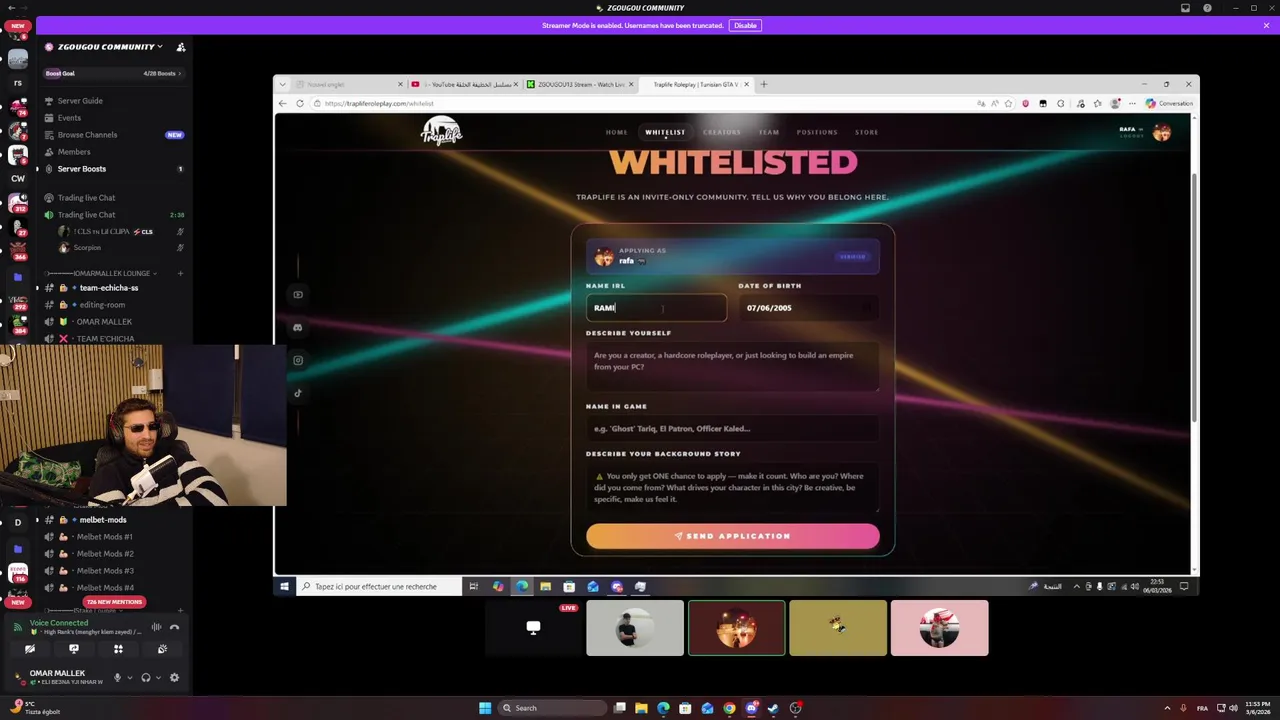Viewport: 1280px width, 720px height.
Task: Expand microphone input options arrow
Action: point(130,677)
